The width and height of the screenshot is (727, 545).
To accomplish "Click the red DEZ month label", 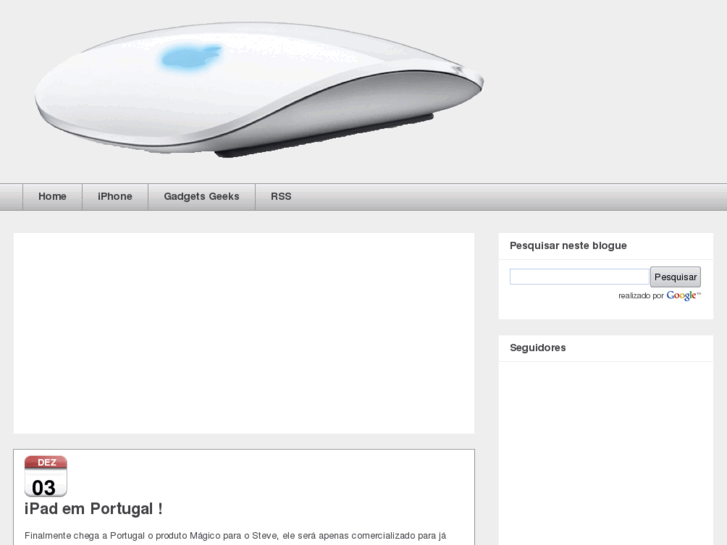I will click(x=46, y=462).
